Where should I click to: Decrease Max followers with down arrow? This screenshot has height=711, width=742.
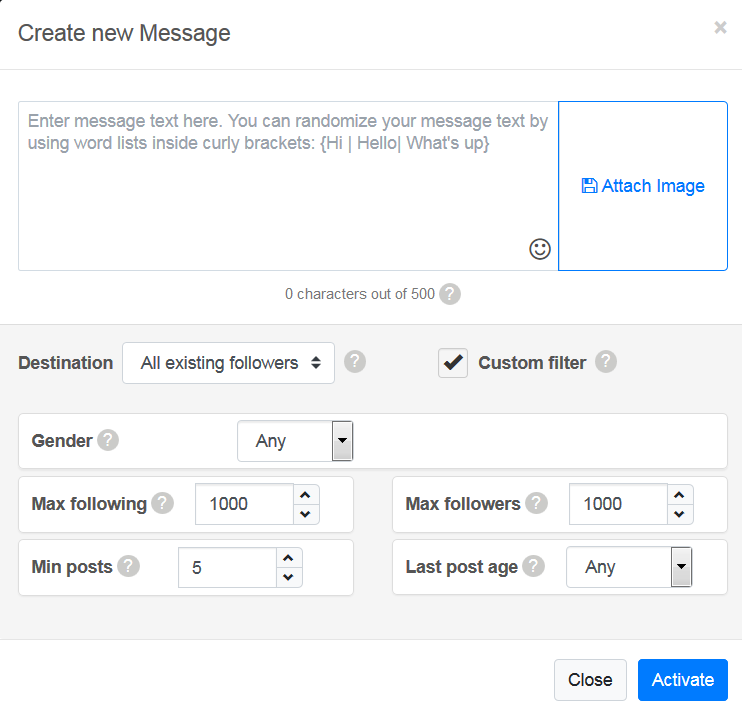[679, 514]
